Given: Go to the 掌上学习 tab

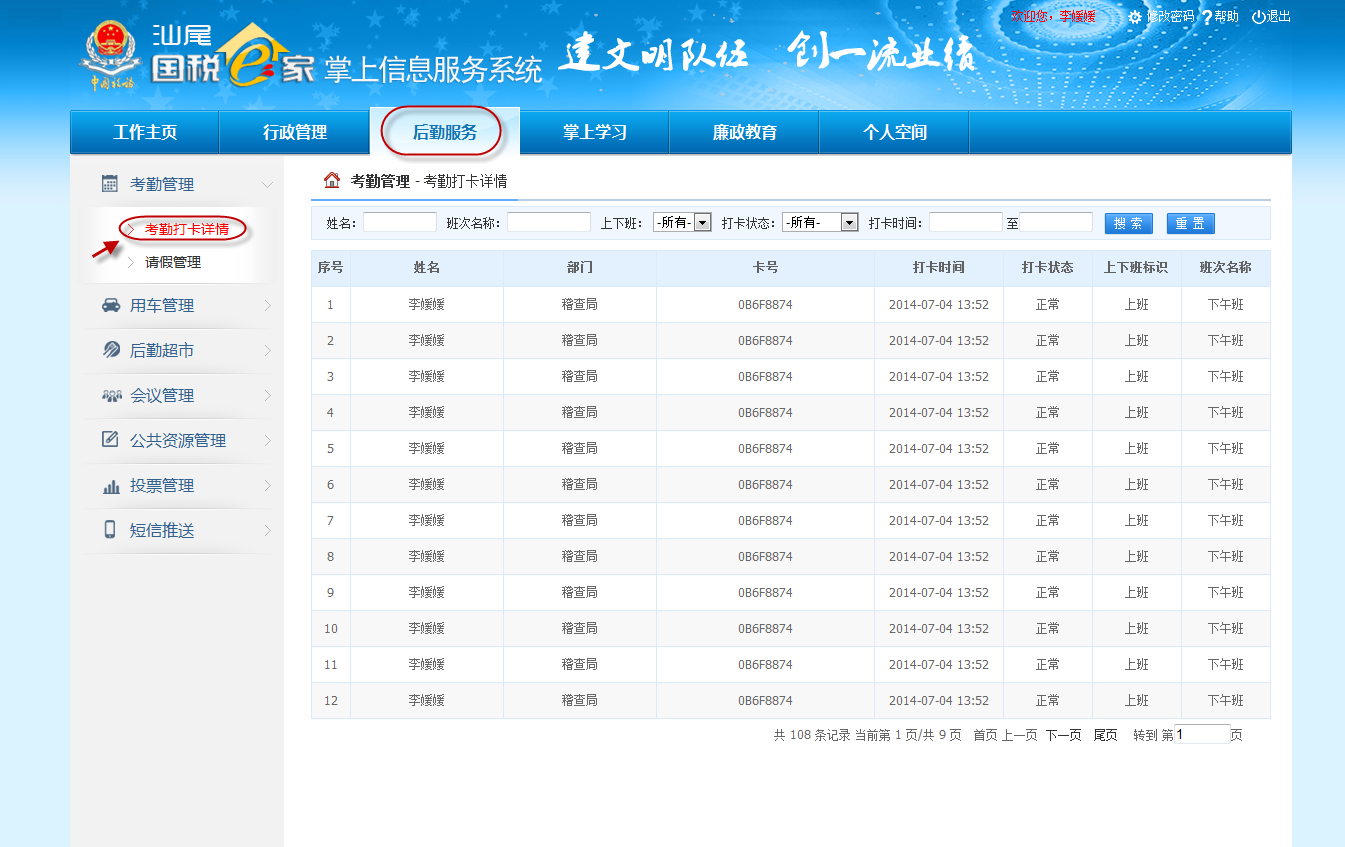Looking at the screenshot, I should (x=595, y=132).
